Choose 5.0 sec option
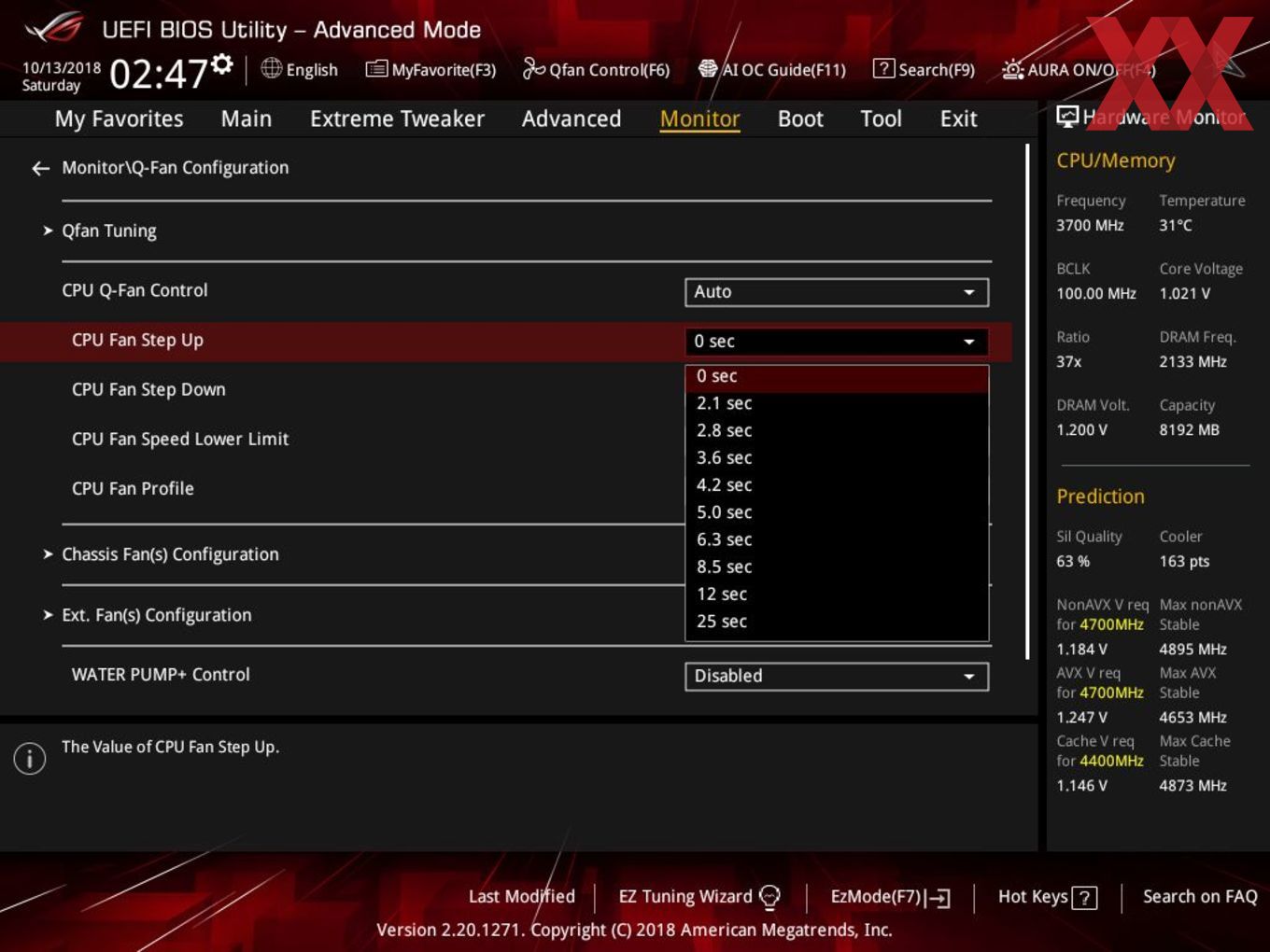 837,512
